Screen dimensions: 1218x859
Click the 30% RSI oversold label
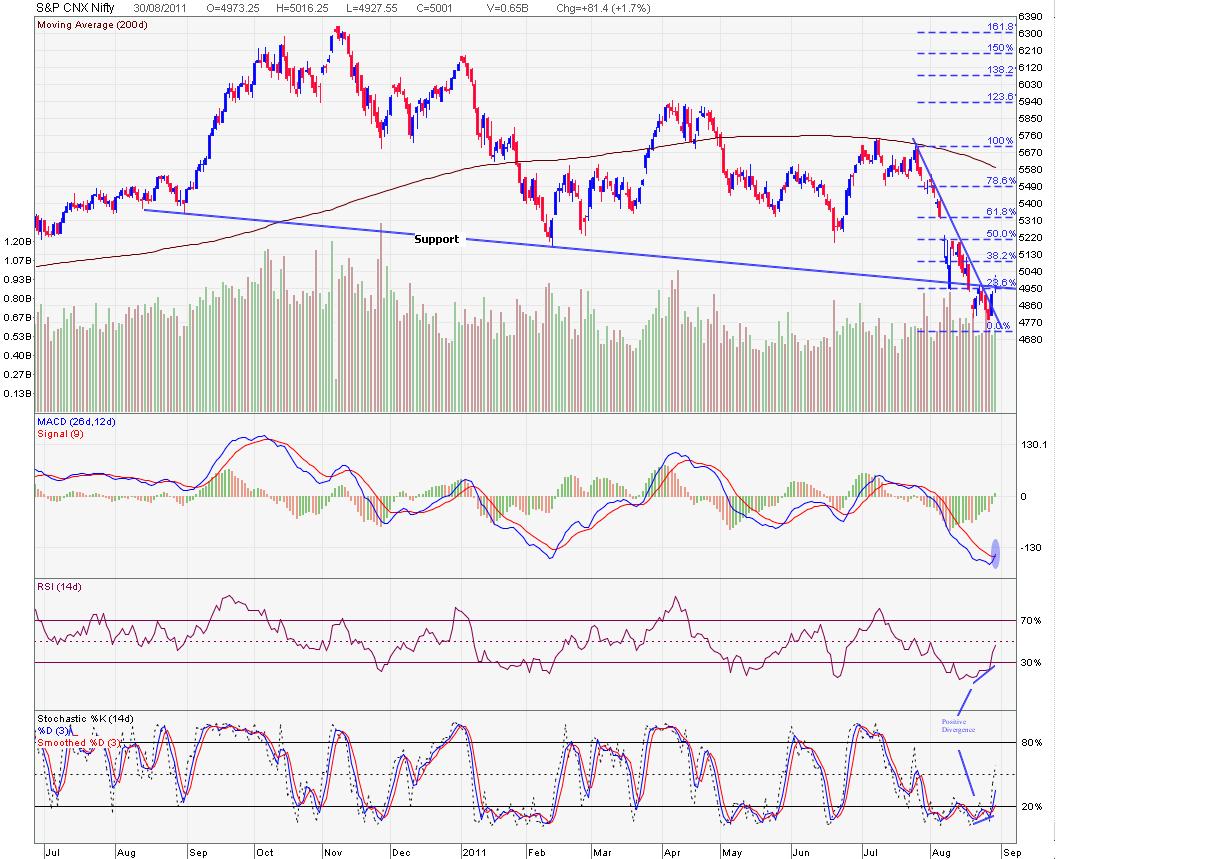1030,662
